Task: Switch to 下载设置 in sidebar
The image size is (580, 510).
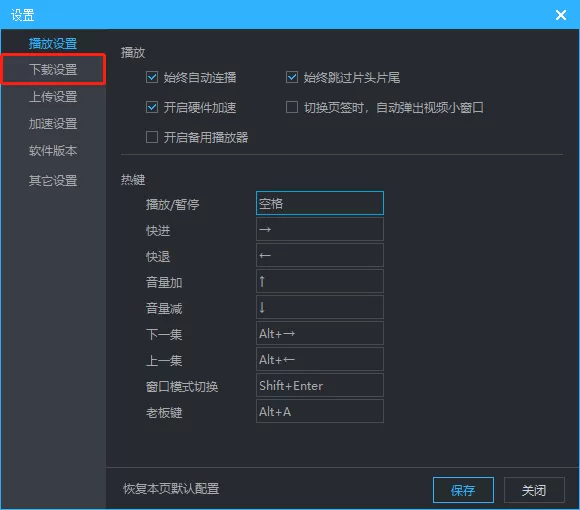Action: (53, 69)
